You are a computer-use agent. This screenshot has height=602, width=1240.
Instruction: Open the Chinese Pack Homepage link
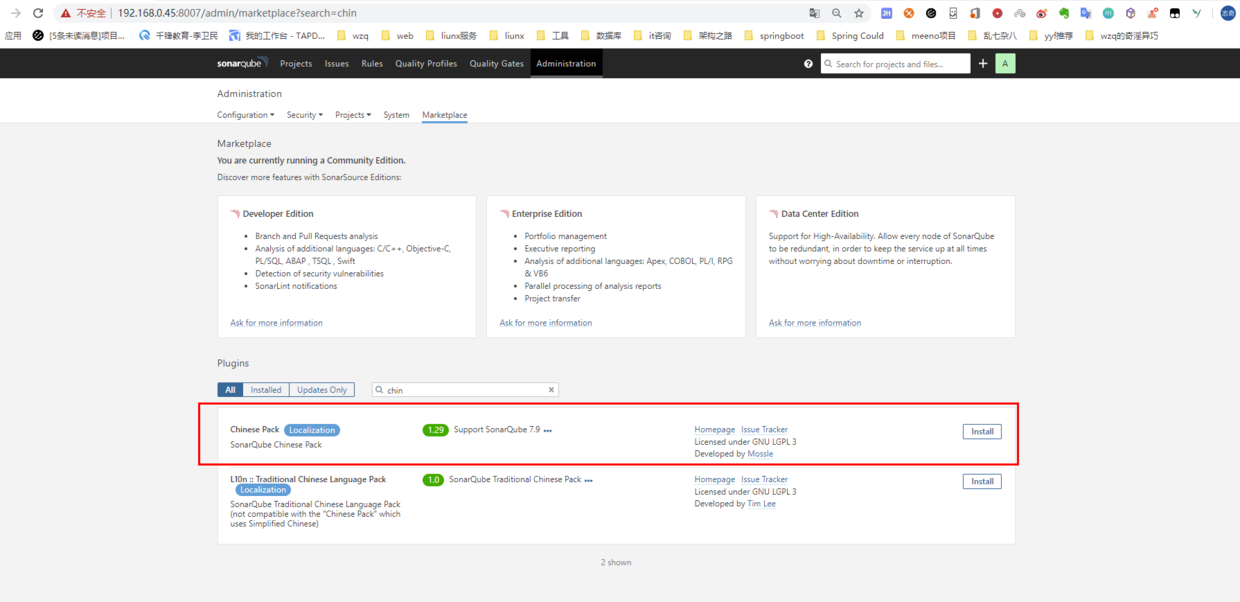point(715,430)
